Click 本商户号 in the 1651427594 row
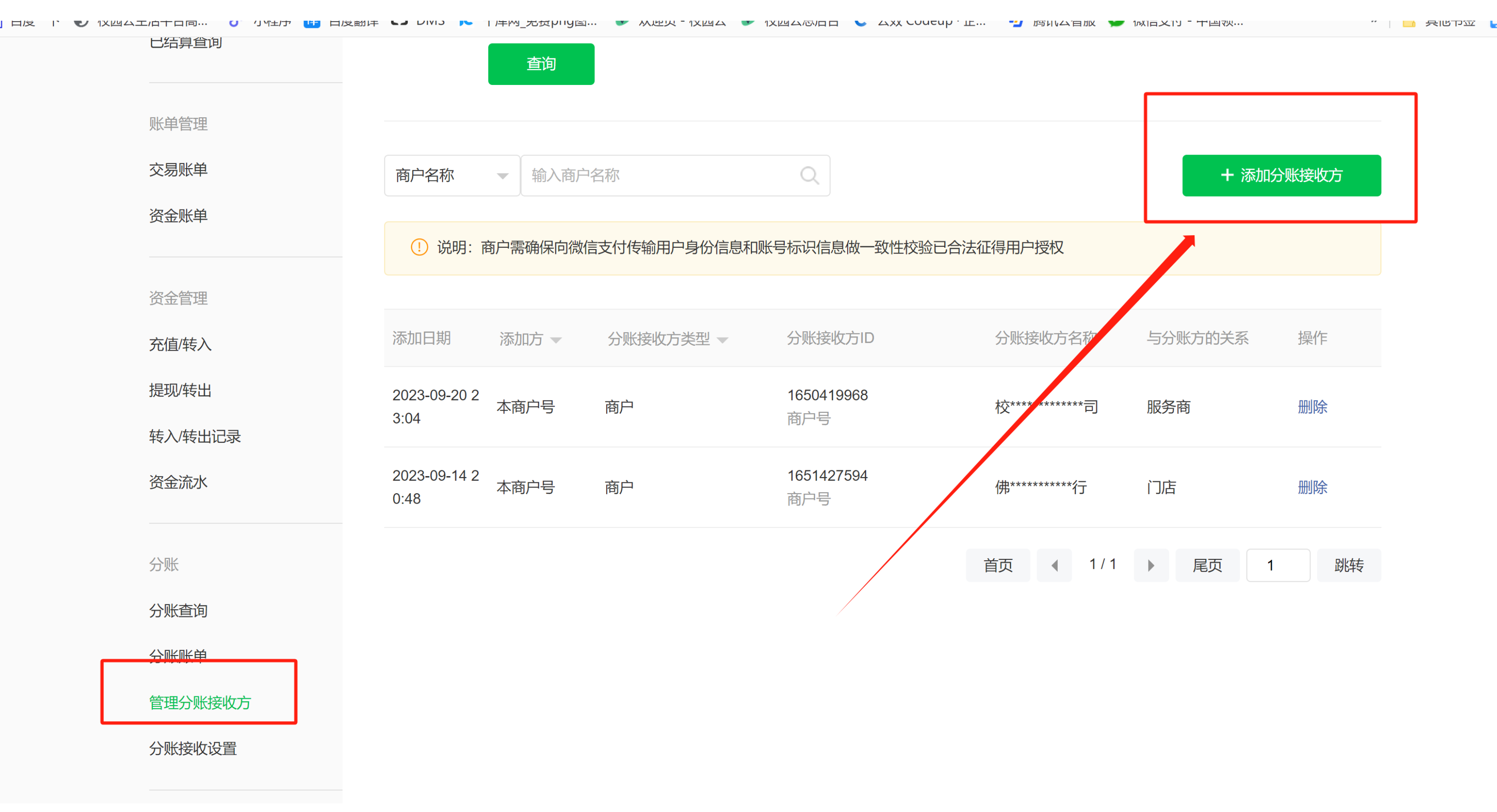 point(525,488)
